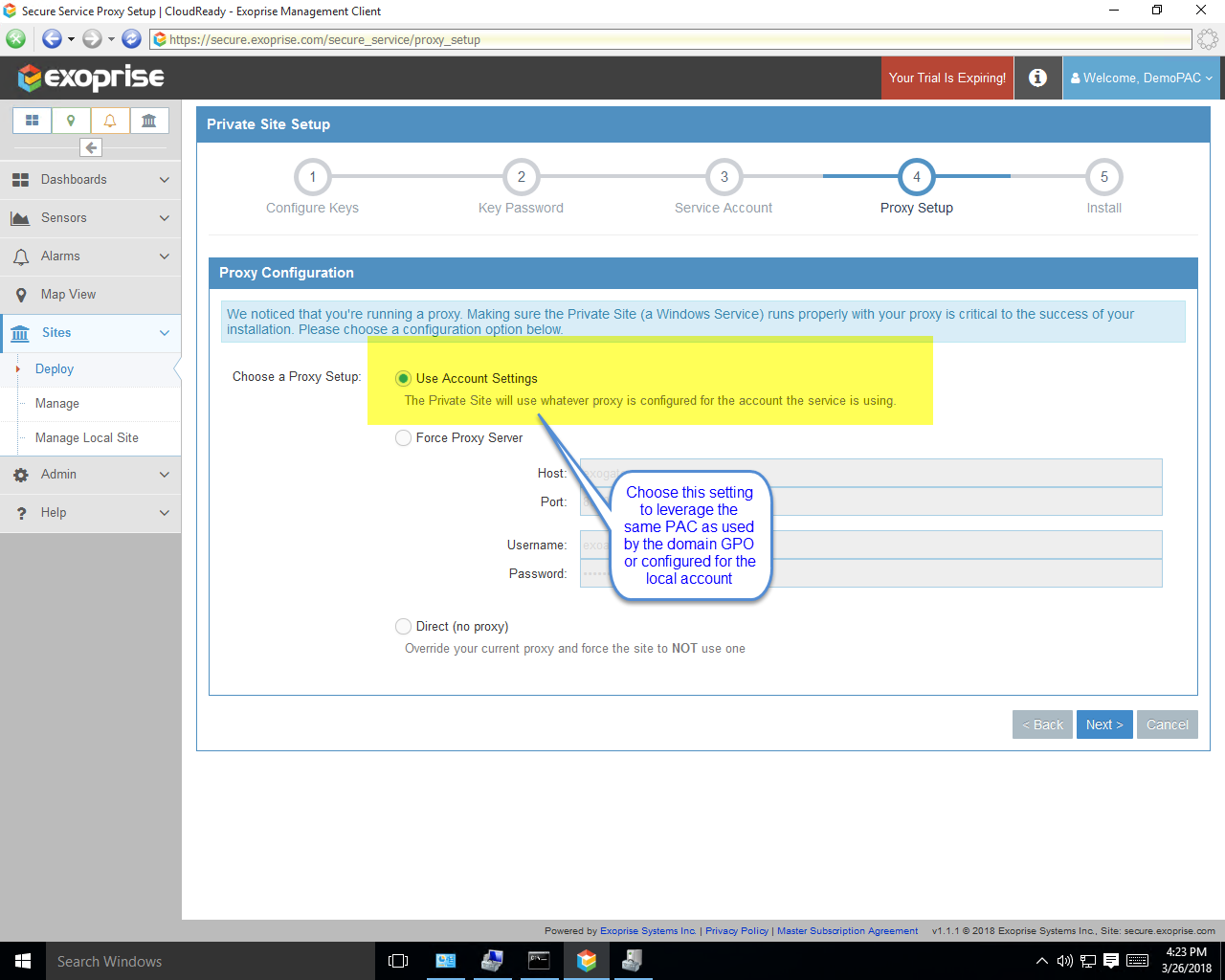The image size is (1225, 980).
Task: Click the Port input field
Action: point(871,501)
